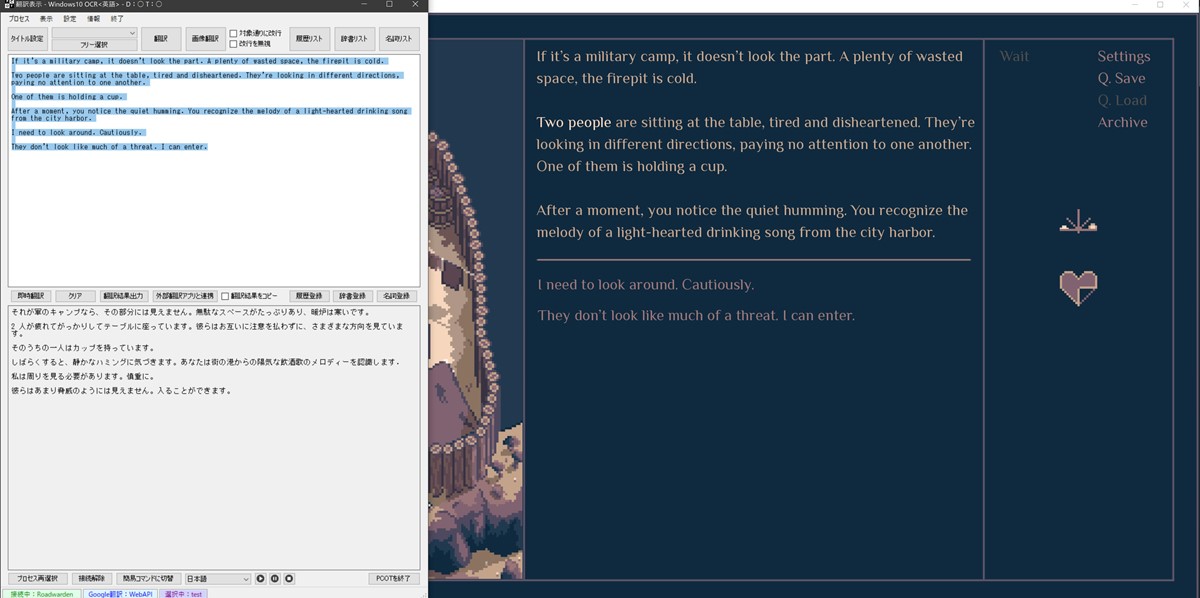Click the 履歴登録 button
Image resolution: width=1200 pixels, height=598 pixels.
click(x=309, y=296)
